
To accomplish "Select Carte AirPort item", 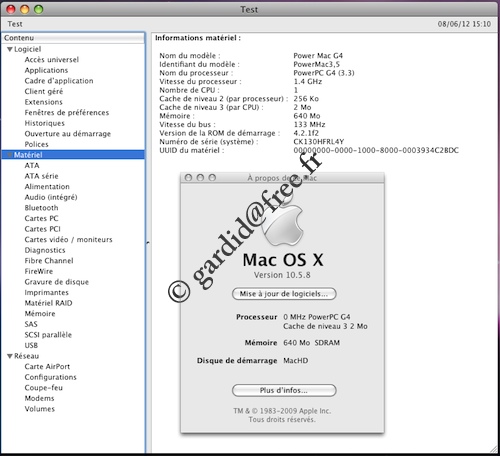I will pyautogui.click(x=47, y=367).
